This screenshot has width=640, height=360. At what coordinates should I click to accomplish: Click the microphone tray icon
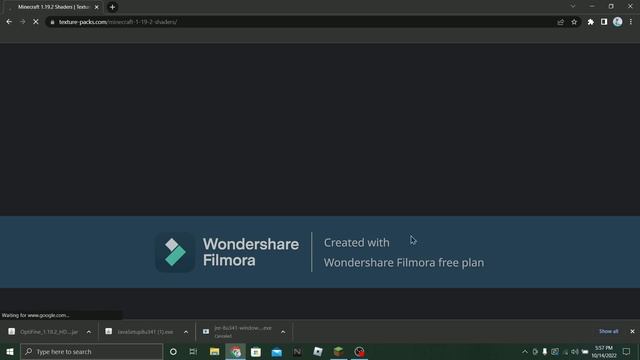point(544,352)
